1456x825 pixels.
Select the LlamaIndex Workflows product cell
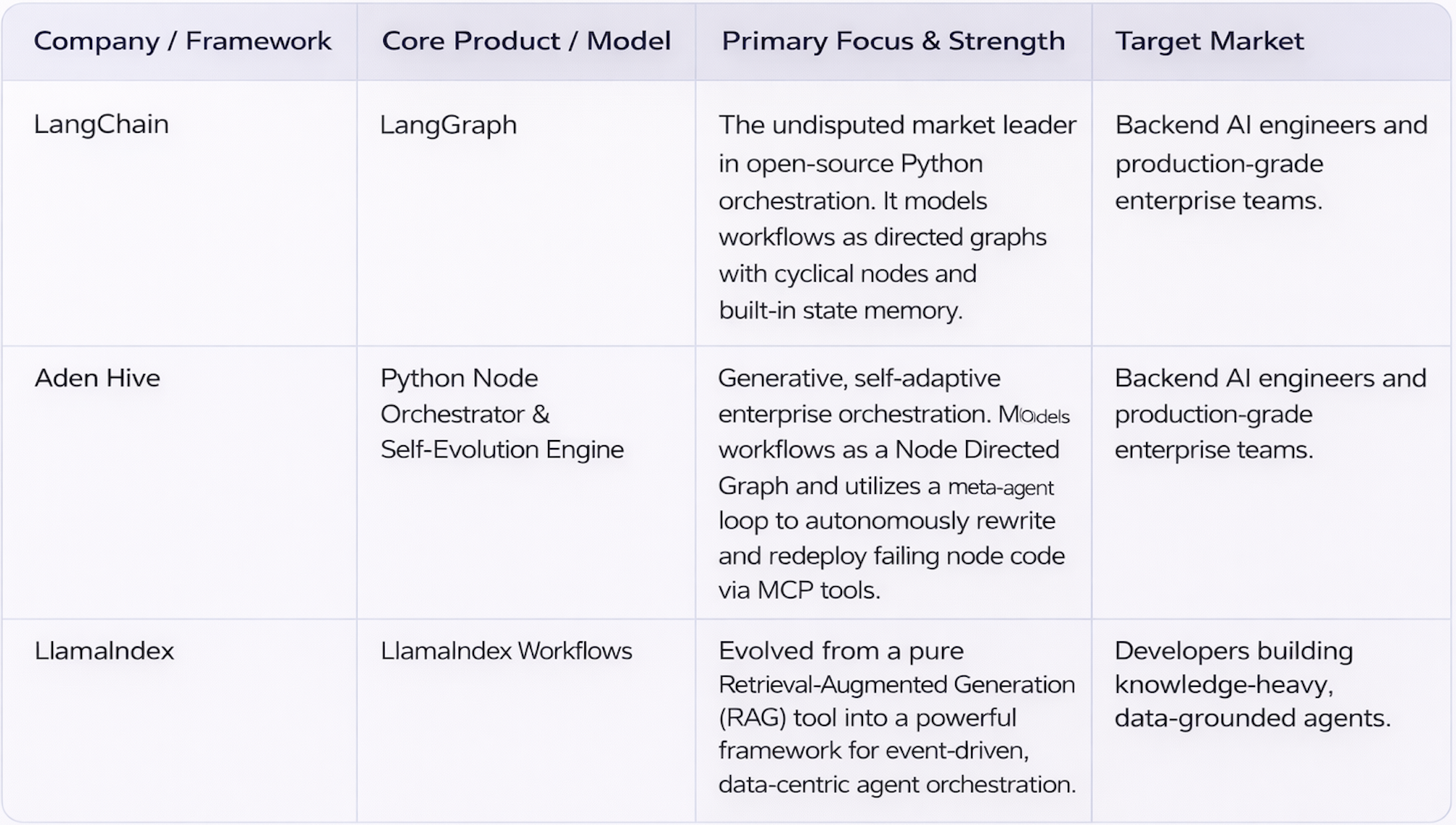pos(506,651)
